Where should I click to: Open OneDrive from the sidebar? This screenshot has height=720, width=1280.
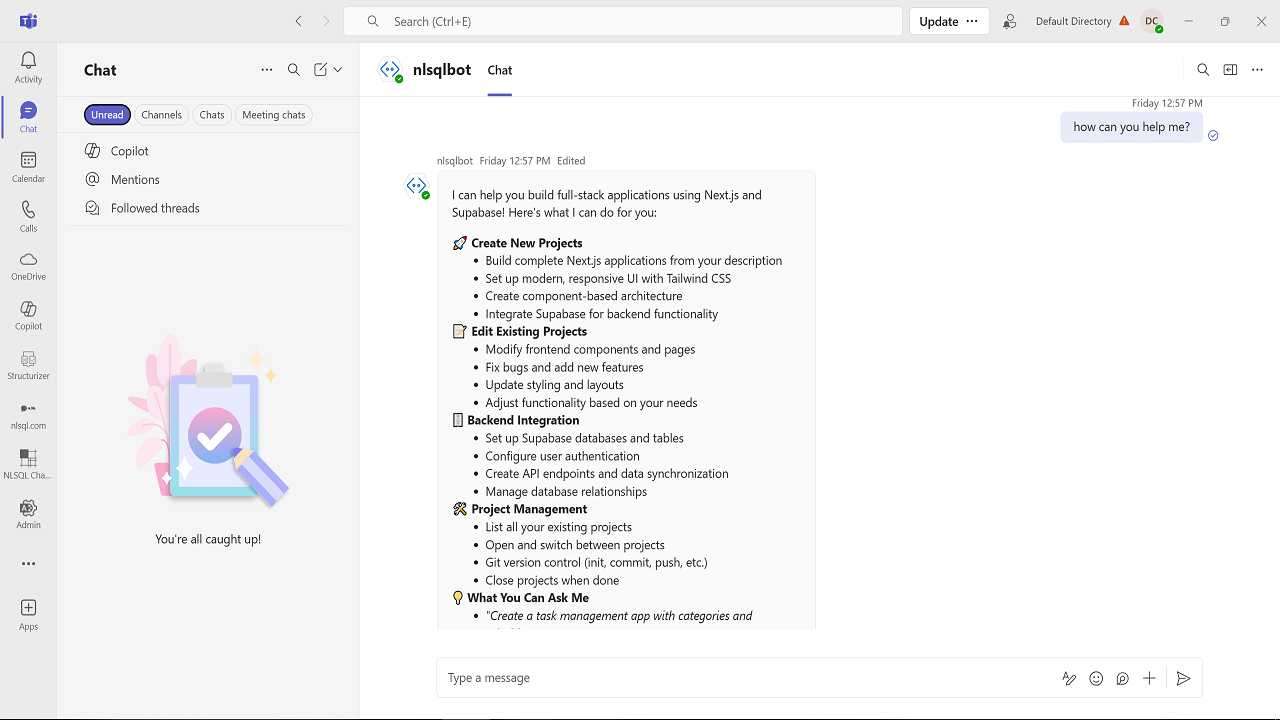pos(28,266)
